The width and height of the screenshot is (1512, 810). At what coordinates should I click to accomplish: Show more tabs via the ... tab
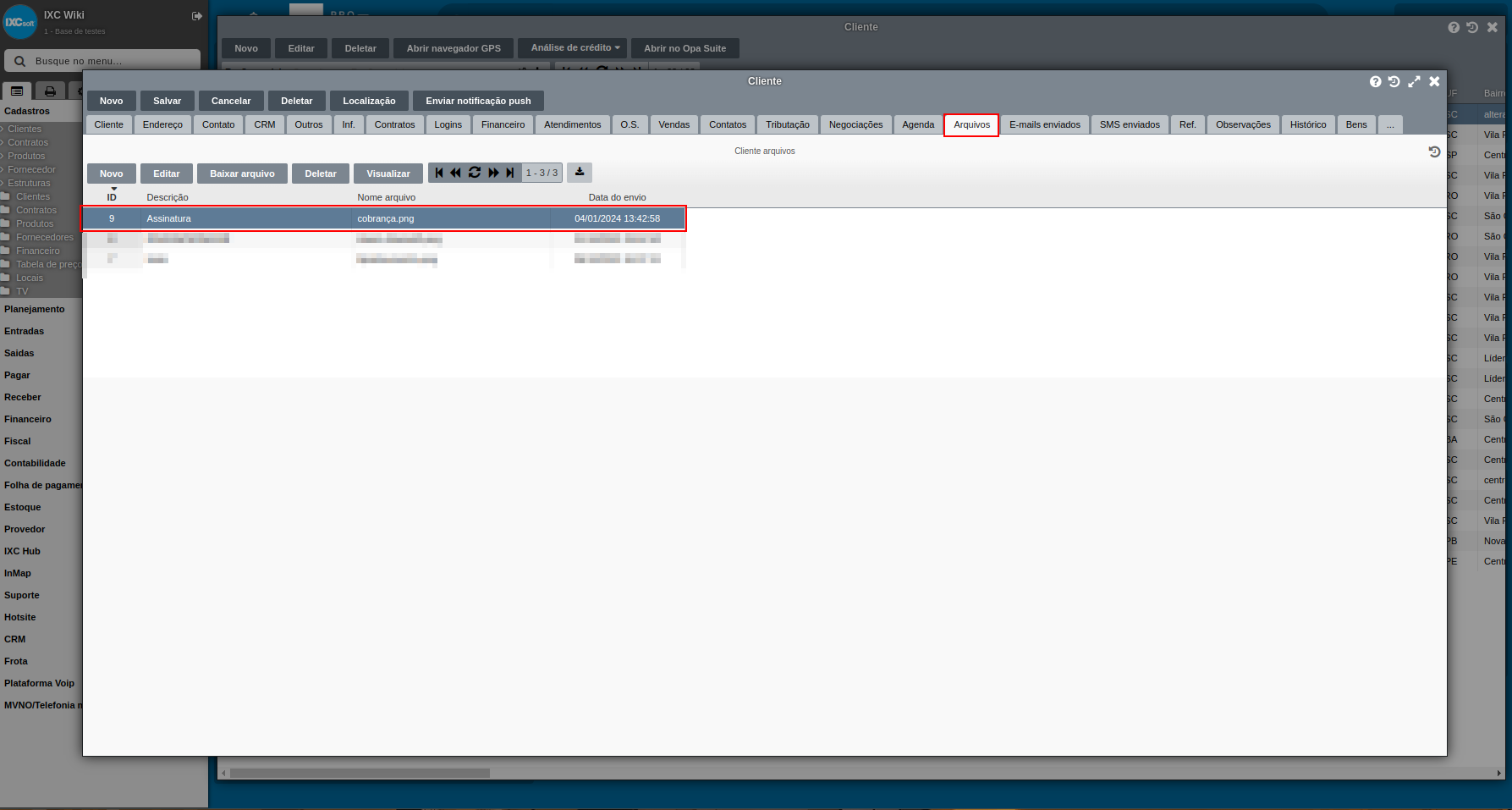1390,124
